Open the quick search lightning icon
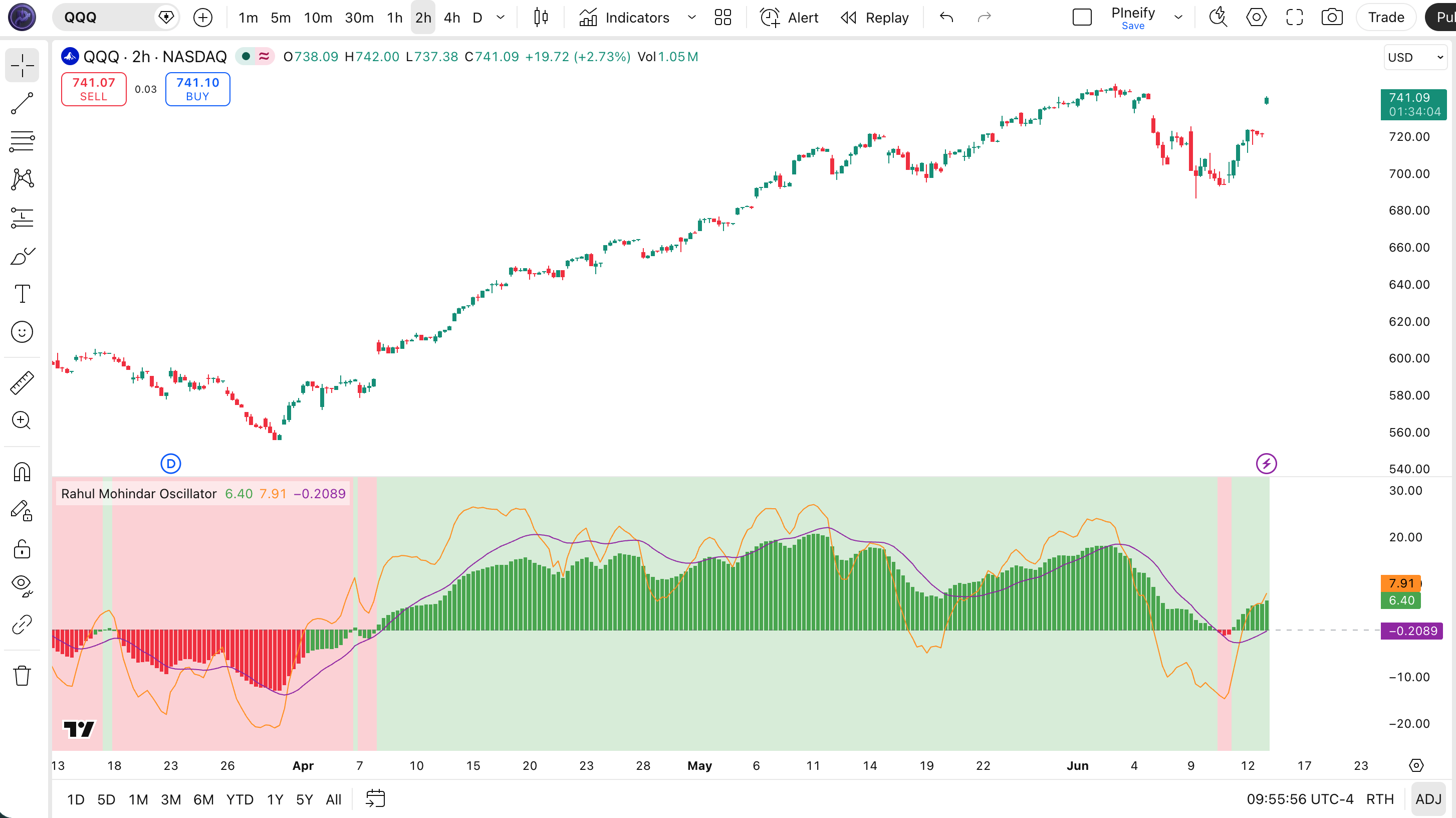 tap(1218, 18)
